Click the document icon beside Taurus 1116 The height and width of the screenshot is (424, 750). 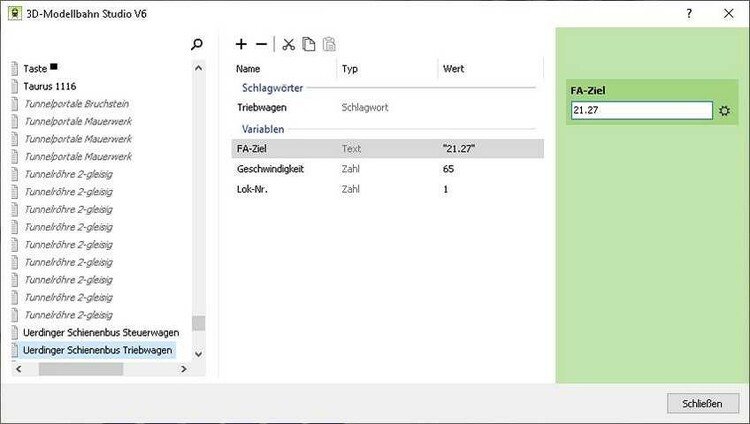[x=15, y=86]
